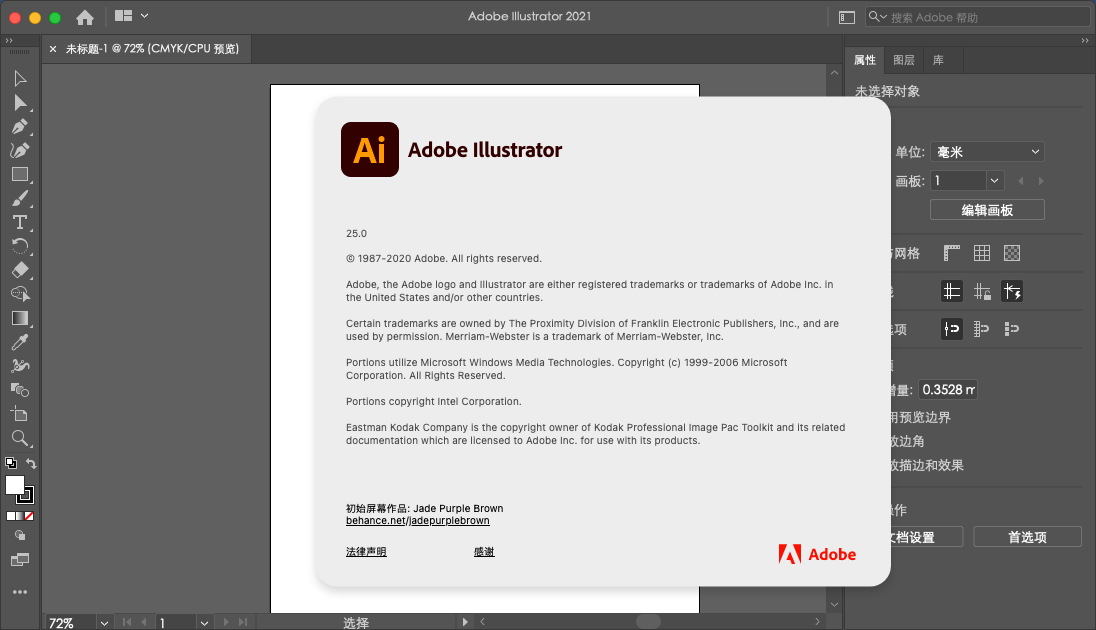Toggle snap to grid

[x=981, y=329]
